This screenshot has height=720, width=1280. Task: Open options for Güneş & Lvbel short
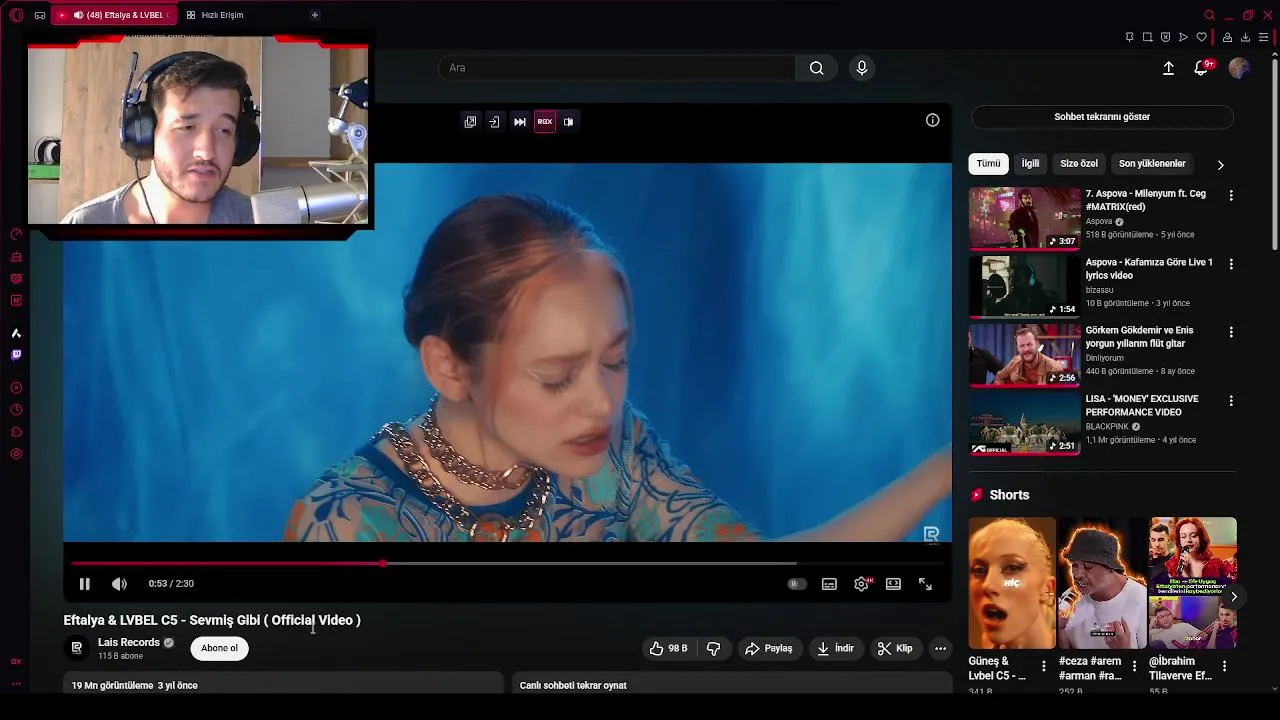[x=1044, y=666]
